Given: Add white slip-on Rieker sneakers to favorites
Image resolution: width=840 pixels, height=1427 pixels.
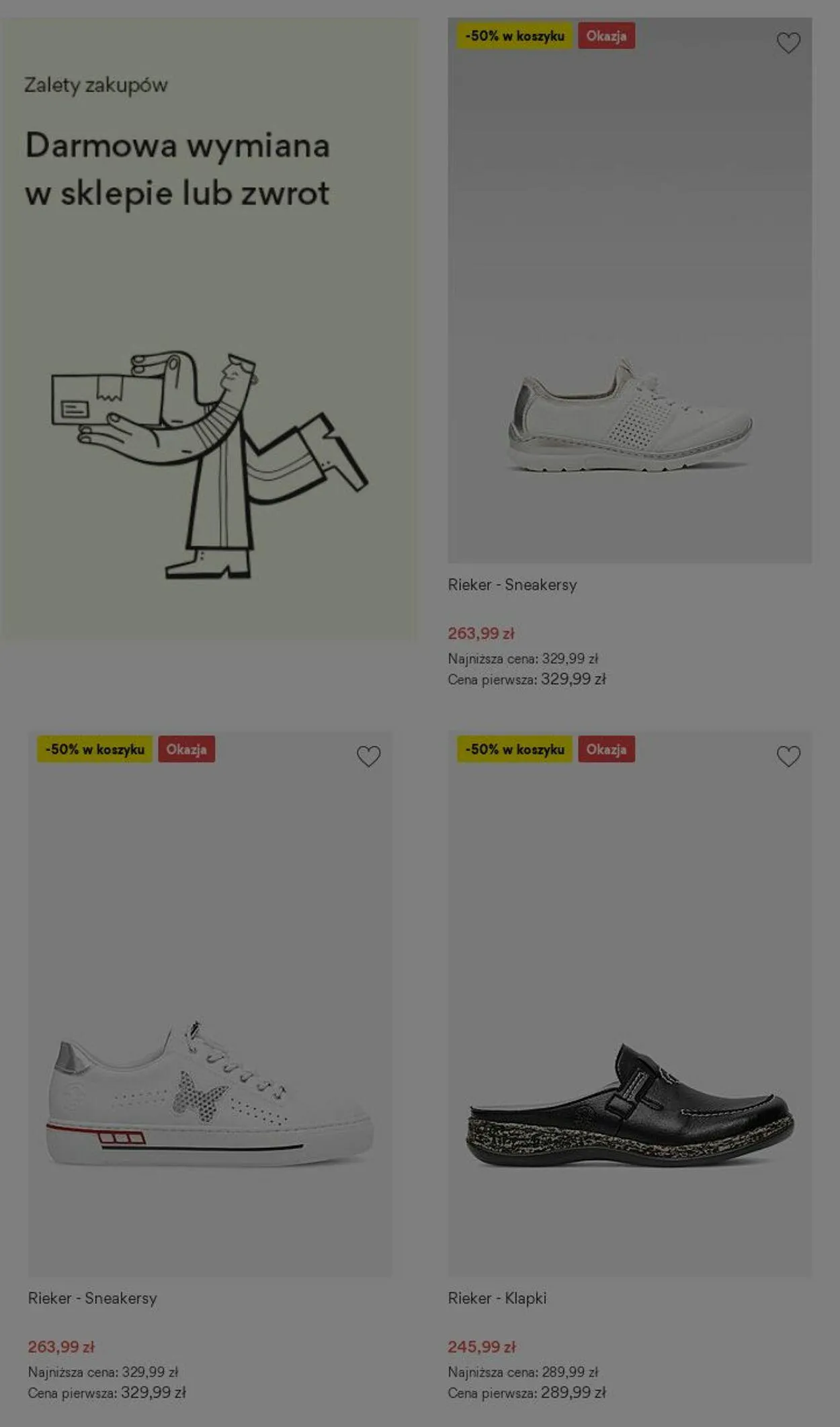Looking at the screenshot, I should tap(788, 44).
